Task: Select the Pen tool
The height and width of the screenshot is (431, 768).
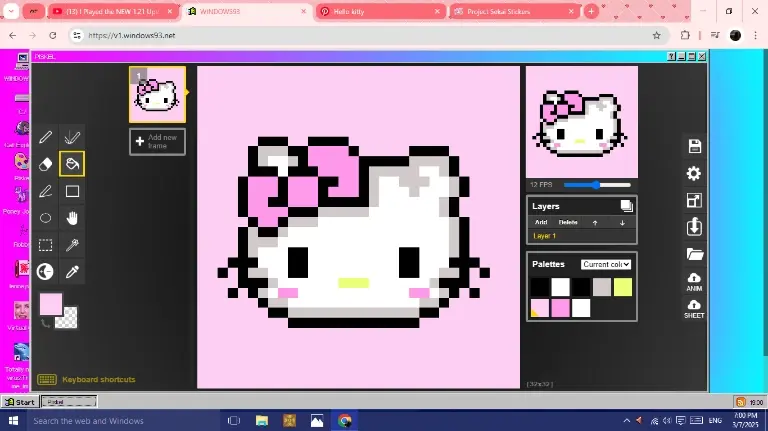Action: click(46, 137)
